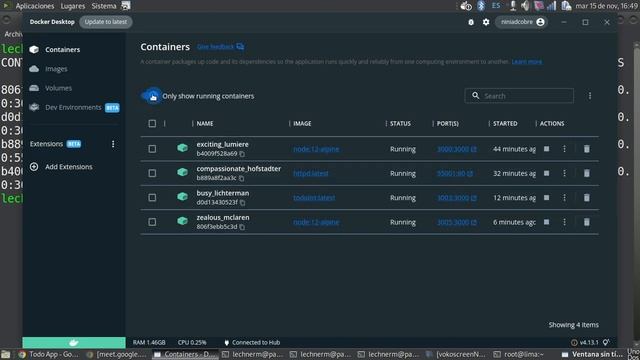Click the Update to latest button

coord(106,22)
